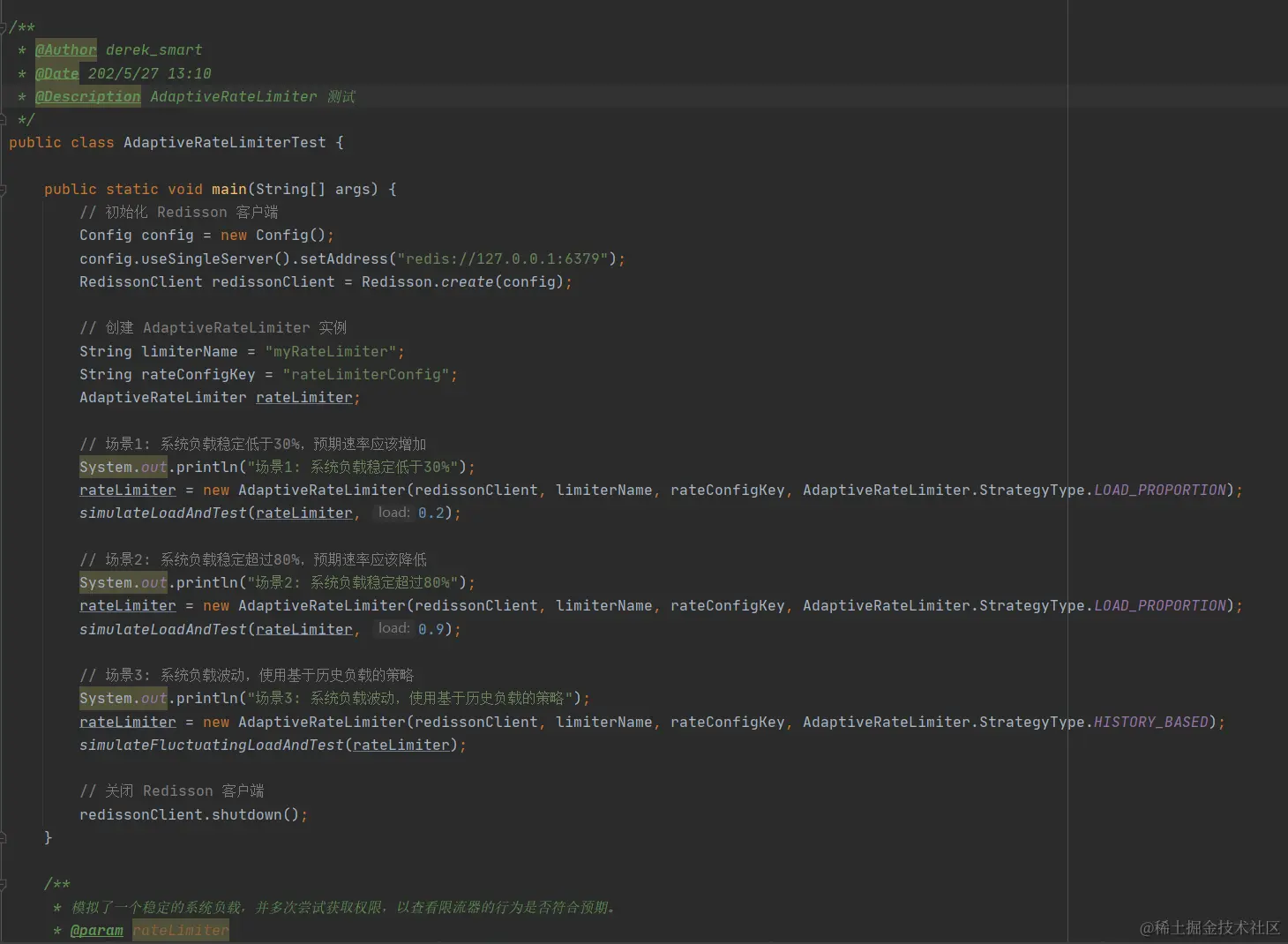The width and height of the screenshot is (1288, 944).
Task: Select the redis://127.0.0.1:6379 address string
Action: (x=503, y=258)
